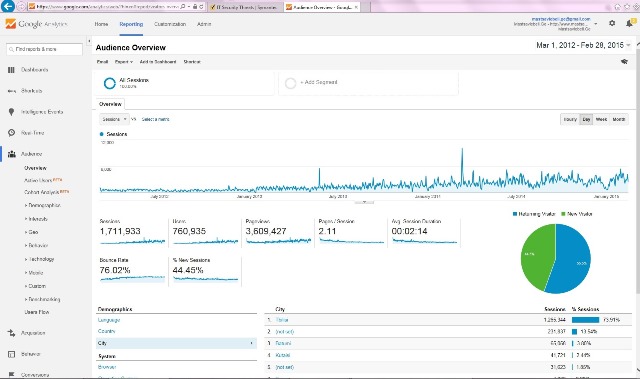Click the All Sessions segment circle
Image resolution: width=640 pixels, height=379 pixels.
point(109,83)
